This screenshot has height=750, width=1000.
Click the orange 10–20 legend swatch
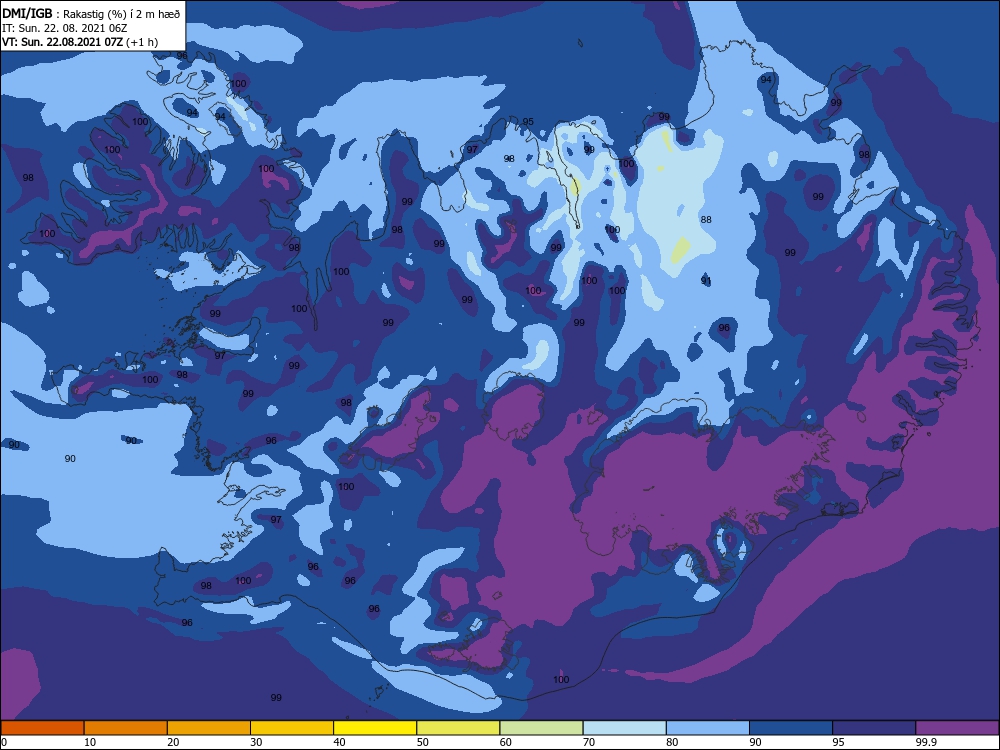pyautogui.click(x=126, y=728)
